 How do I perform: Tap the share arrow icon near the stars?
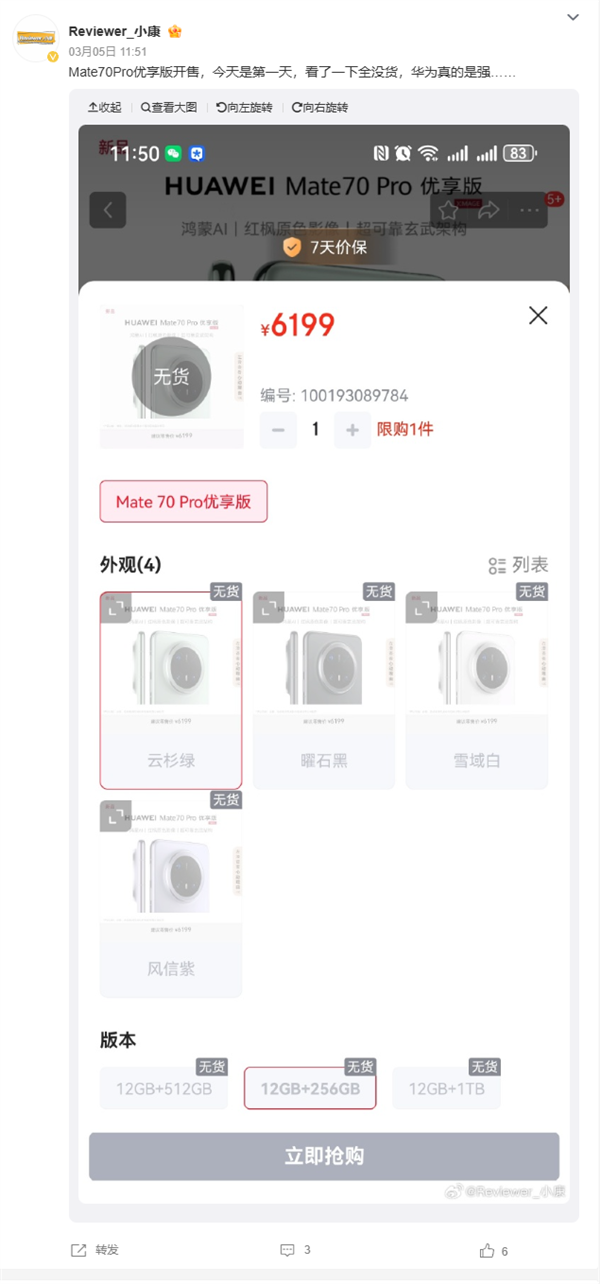click(x=489, y=211)
